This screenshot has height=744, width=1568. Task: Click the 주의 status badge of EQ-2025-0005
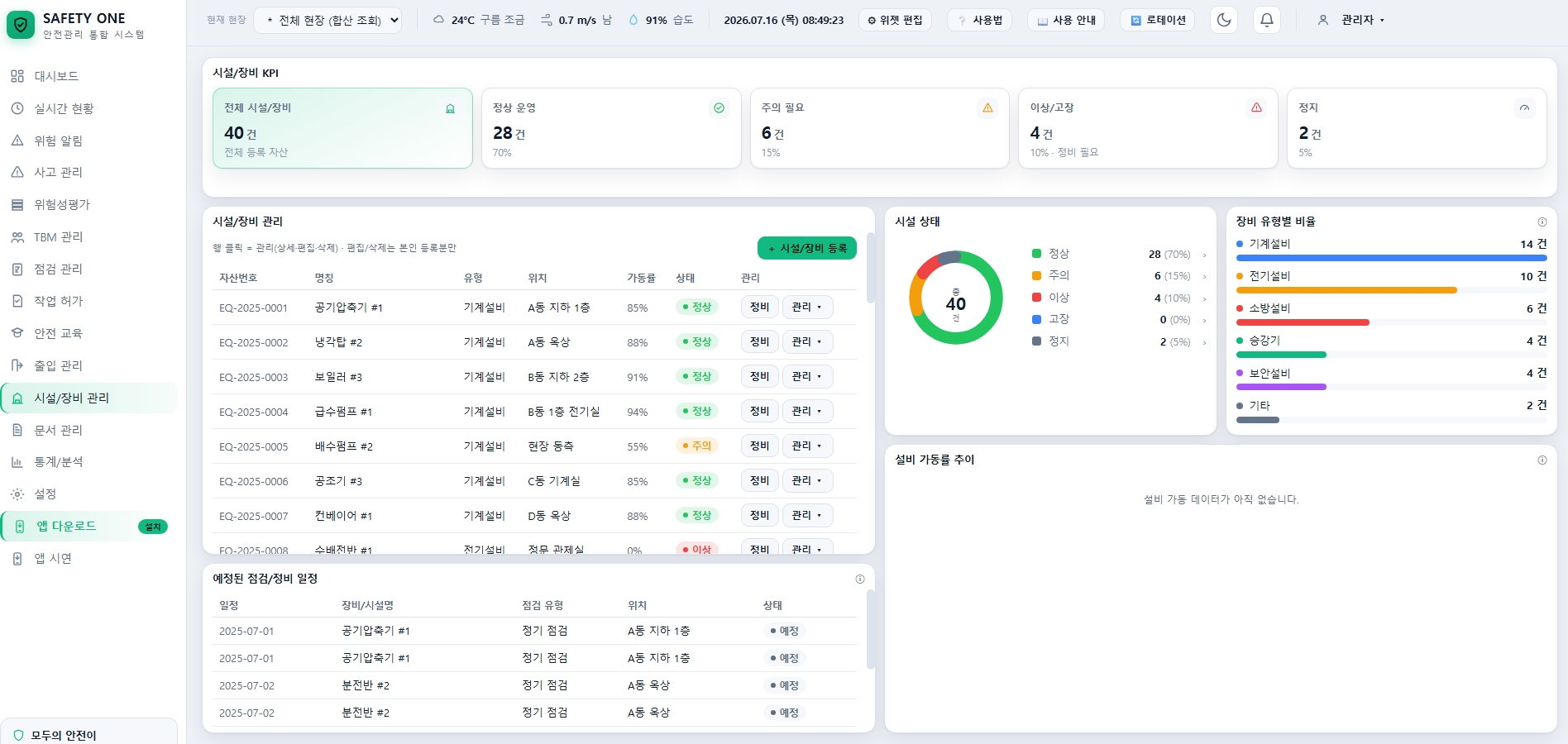(x=697, y=446)
